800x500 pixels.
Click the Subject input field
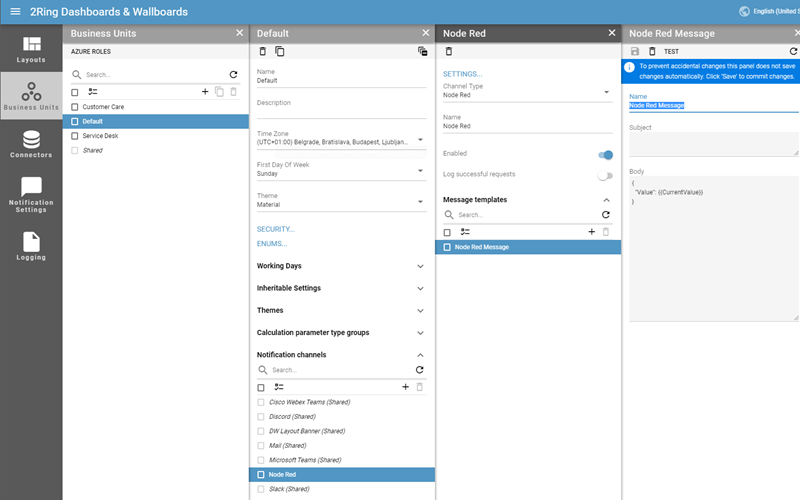(712, 145)
